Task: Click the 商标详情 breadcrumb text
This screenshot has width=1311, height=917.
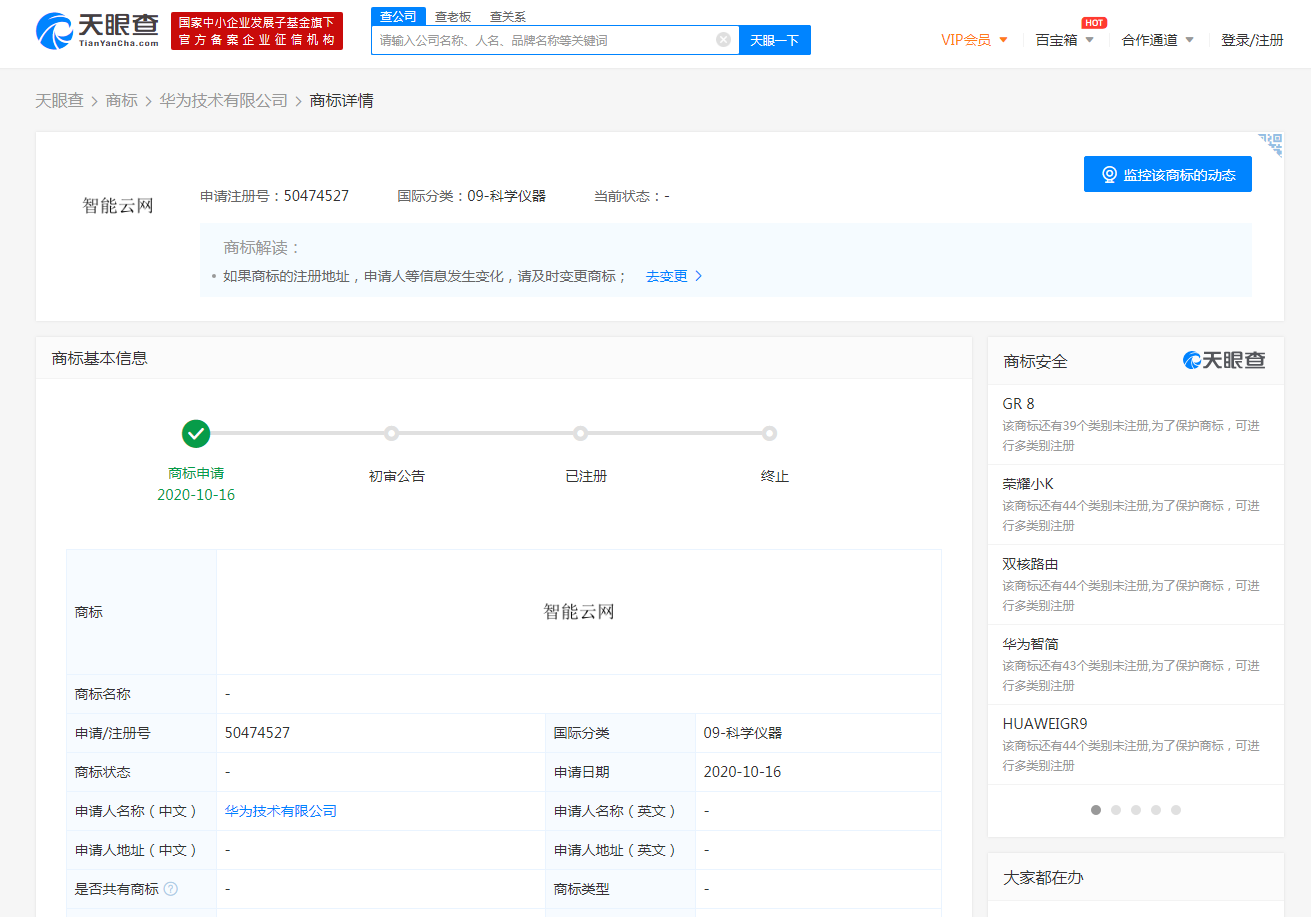Action: [342, 100]
